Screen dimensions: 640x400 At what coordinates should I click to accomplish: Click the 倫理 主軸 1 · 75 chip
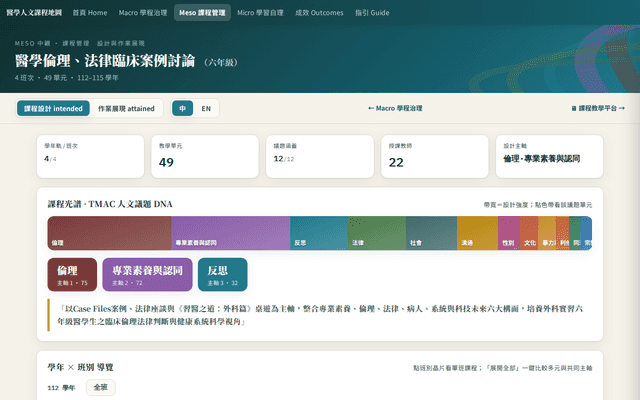(x=72, y=275)
